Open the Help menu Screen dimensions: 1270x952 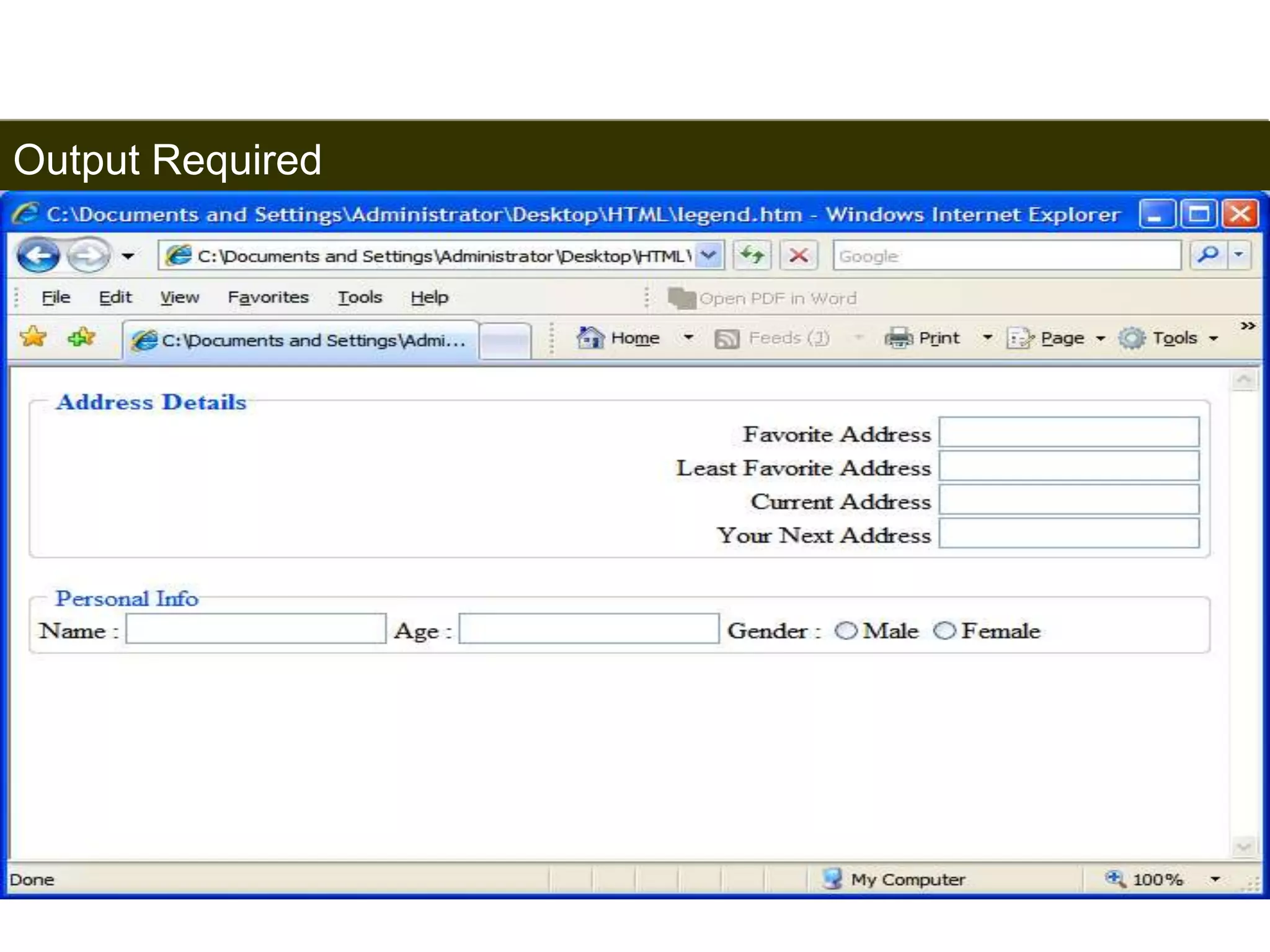[x=429, y=297]
